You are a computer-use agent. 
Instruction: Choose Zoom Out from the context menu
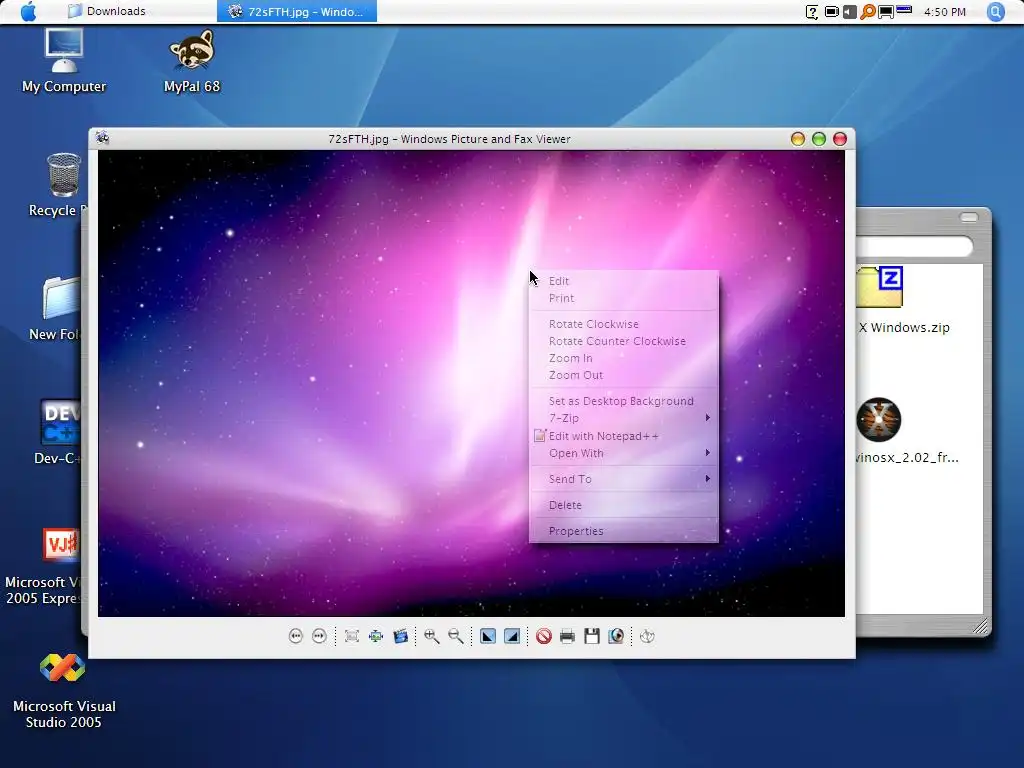pyautogui.click(x=624, y=375)
